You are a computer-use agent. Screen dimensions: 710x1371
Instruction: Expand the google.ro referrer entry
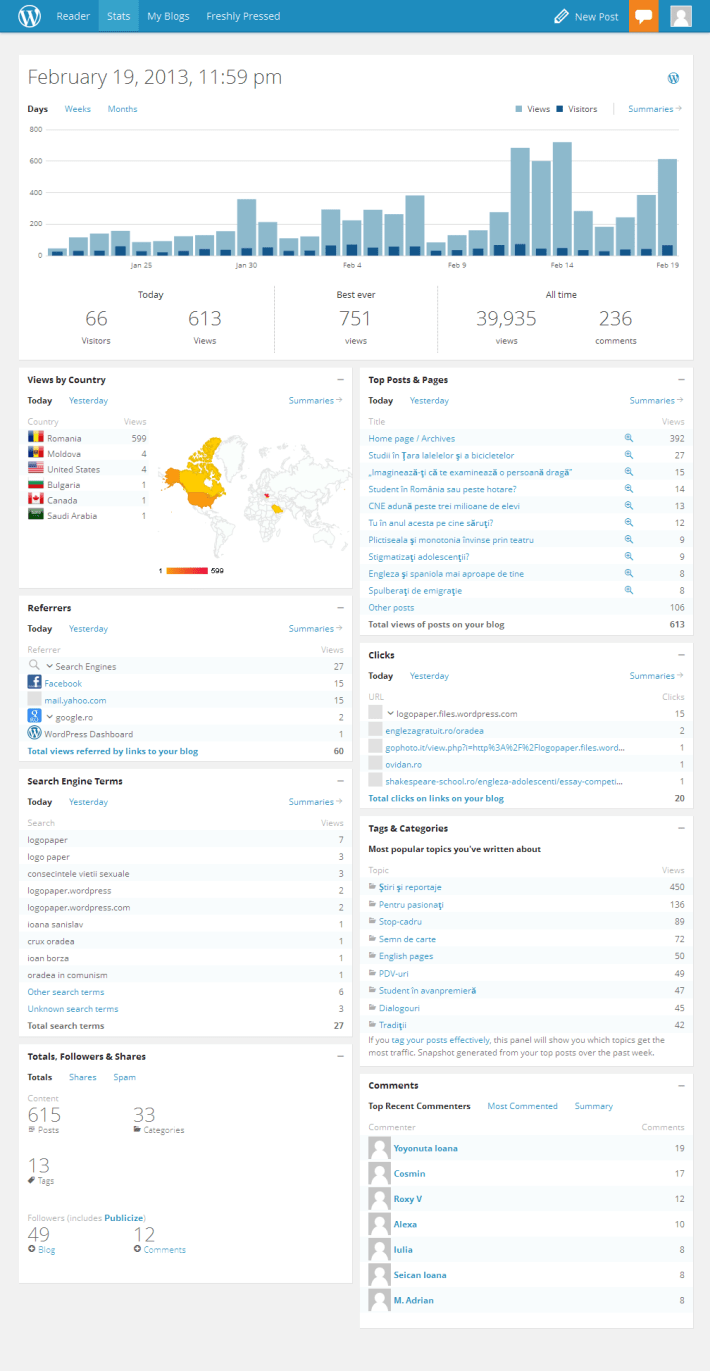49,717
